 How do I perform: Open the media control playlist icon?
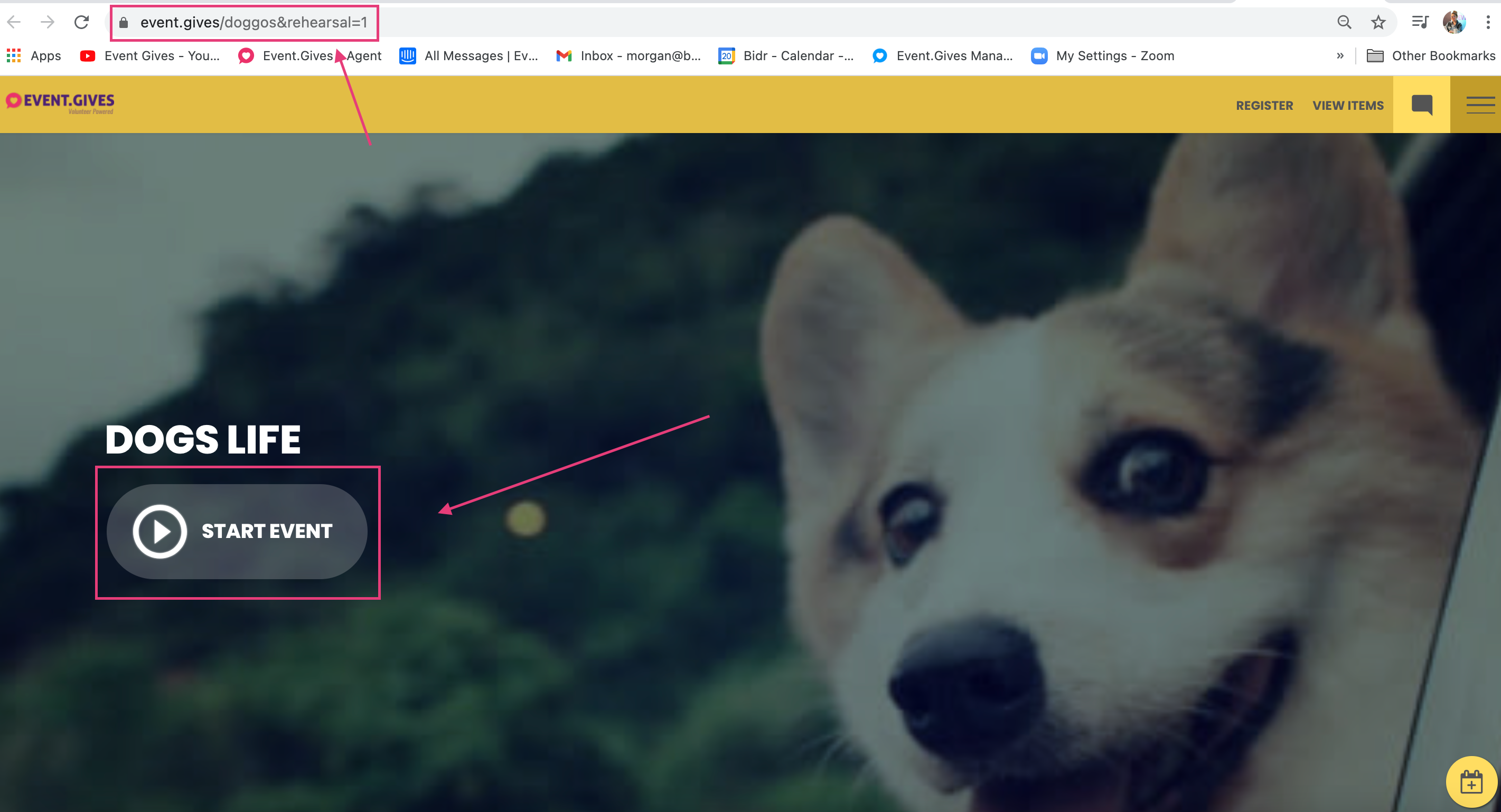tap(1420, 22)
